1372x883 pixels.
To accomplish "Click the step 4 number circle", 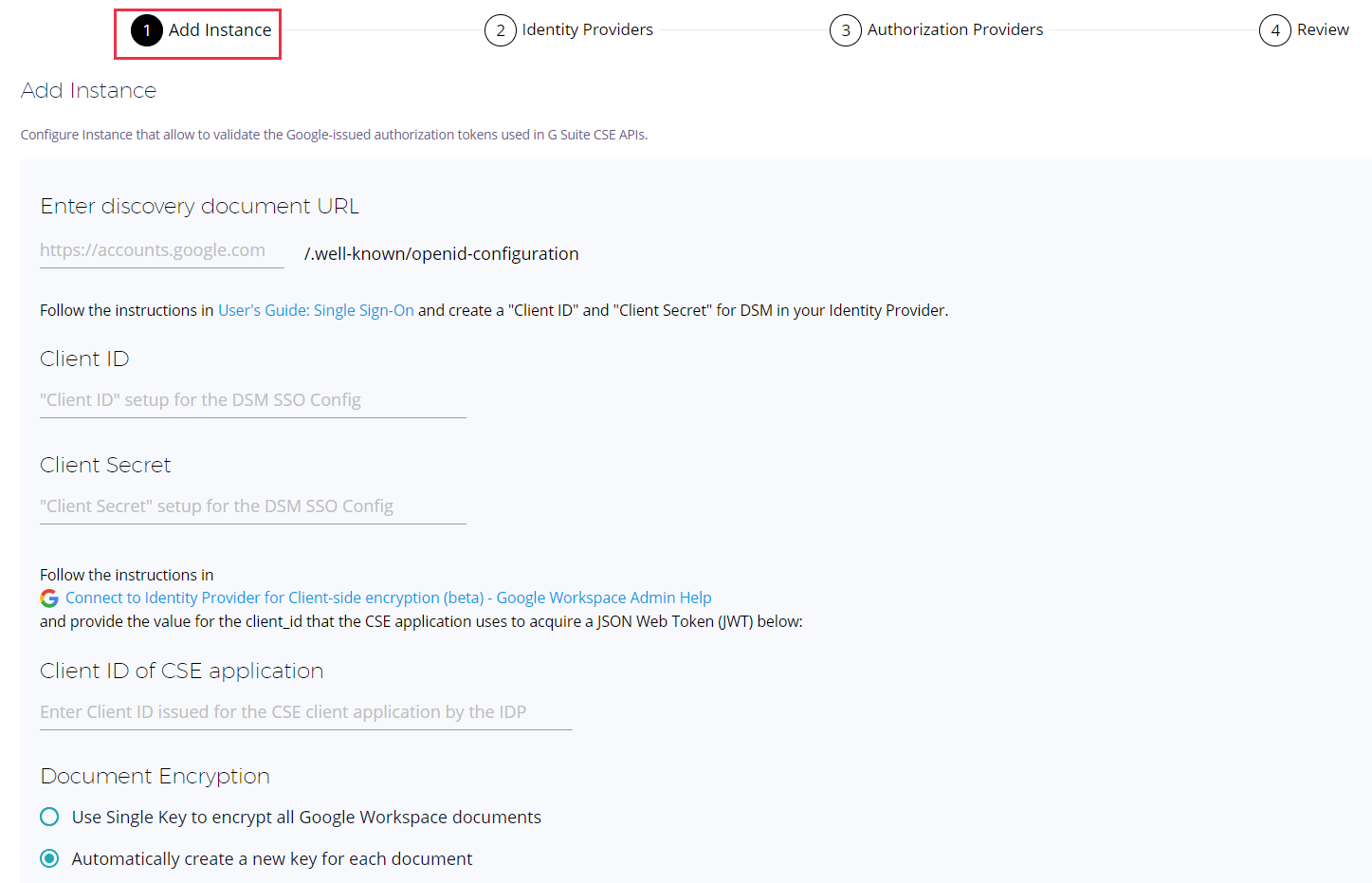I will pyautogui.click(x=1275, y=30).
